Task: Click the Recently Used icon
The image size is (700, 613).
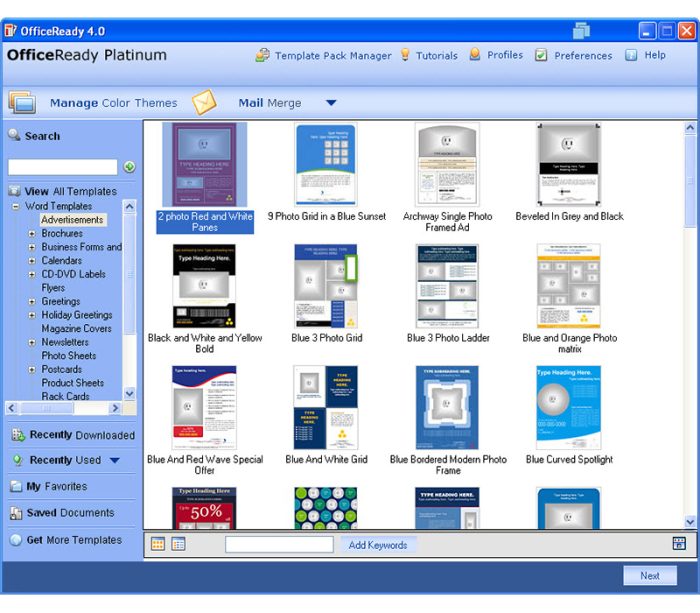Action: [17, 460]
